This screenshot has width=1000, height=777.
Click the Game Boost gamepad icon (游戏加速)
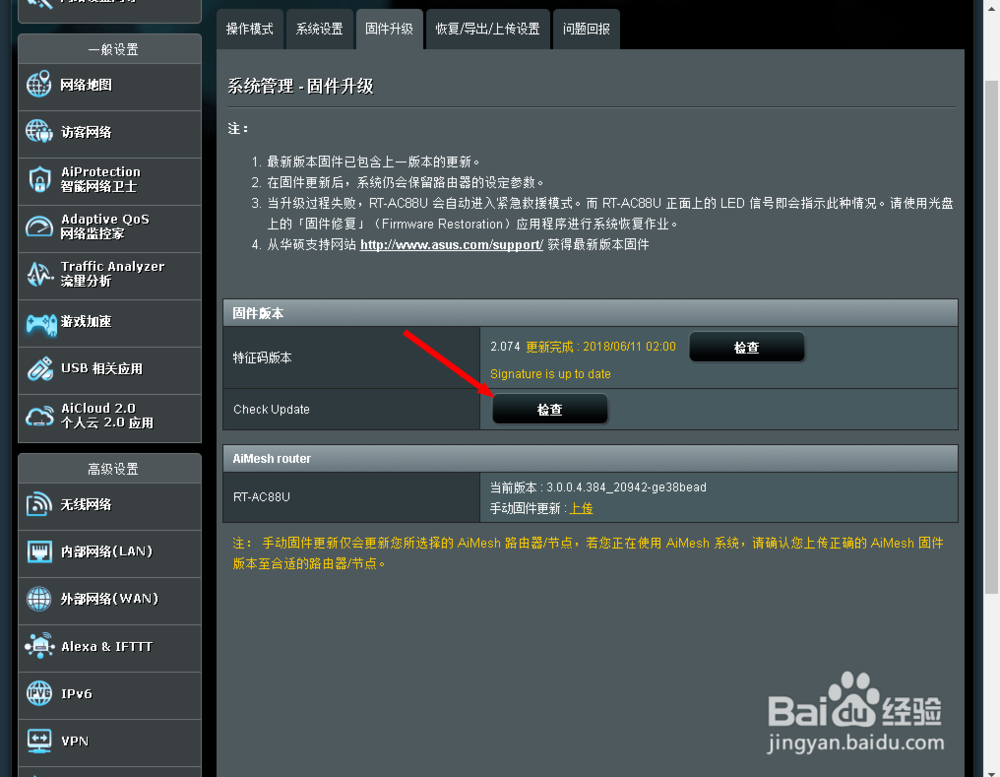[40, 323]
